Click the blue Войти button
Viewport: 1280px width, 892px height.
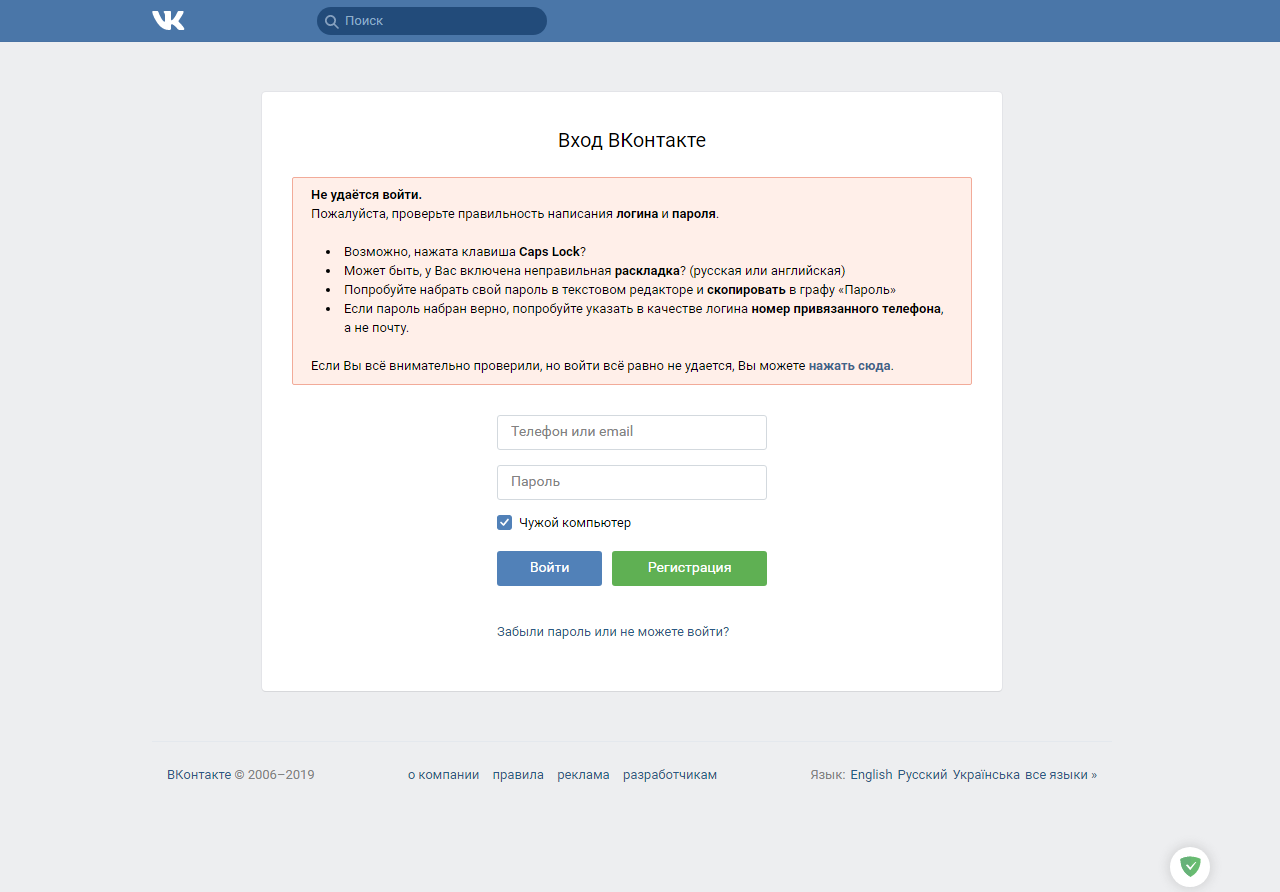[x=549, y=568]
